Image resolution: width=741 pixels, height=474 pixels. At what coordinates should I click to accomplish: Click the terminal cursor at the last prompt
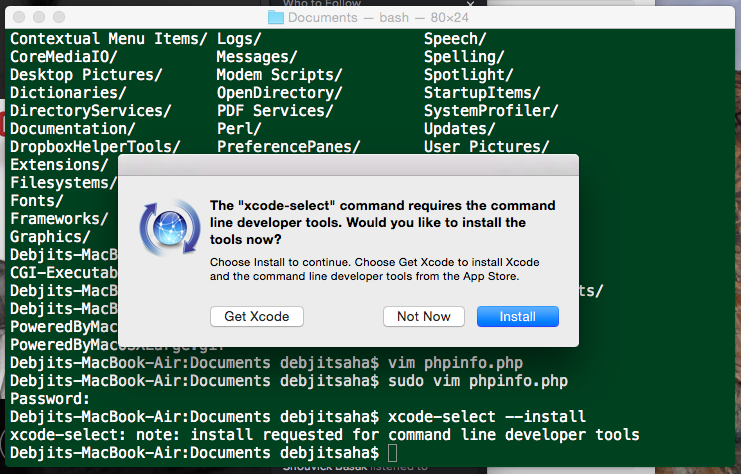393,454
